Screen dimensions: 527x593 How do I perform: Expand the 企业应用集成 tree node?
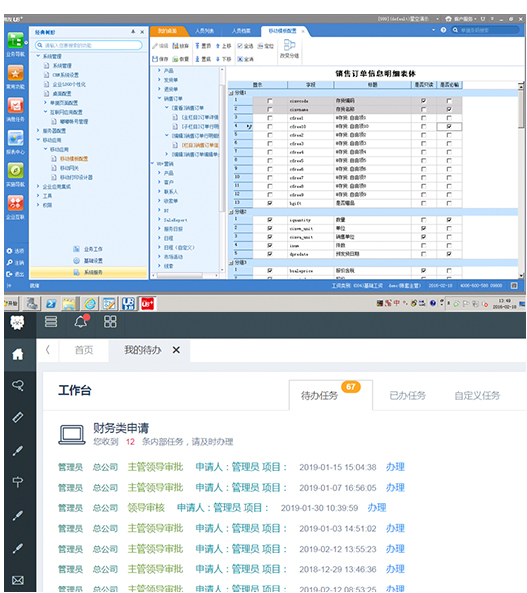(x=38, y=186)
